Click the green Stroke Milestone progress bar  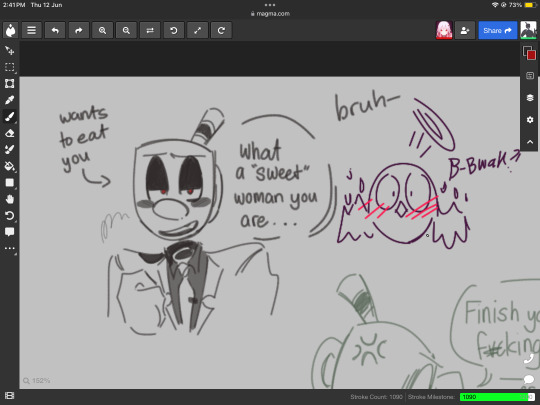(x=498, y=397)
